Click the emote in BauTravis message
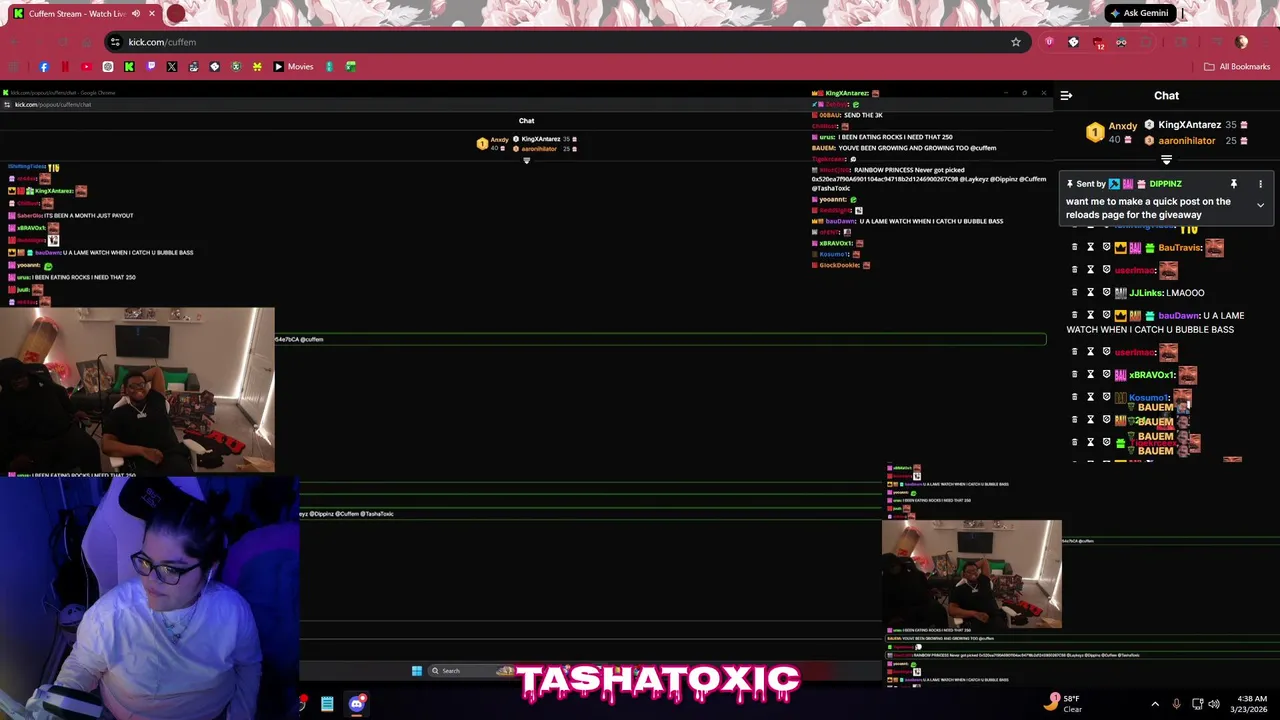The height and width of the screenshot is (720, 1280). 1214,248
